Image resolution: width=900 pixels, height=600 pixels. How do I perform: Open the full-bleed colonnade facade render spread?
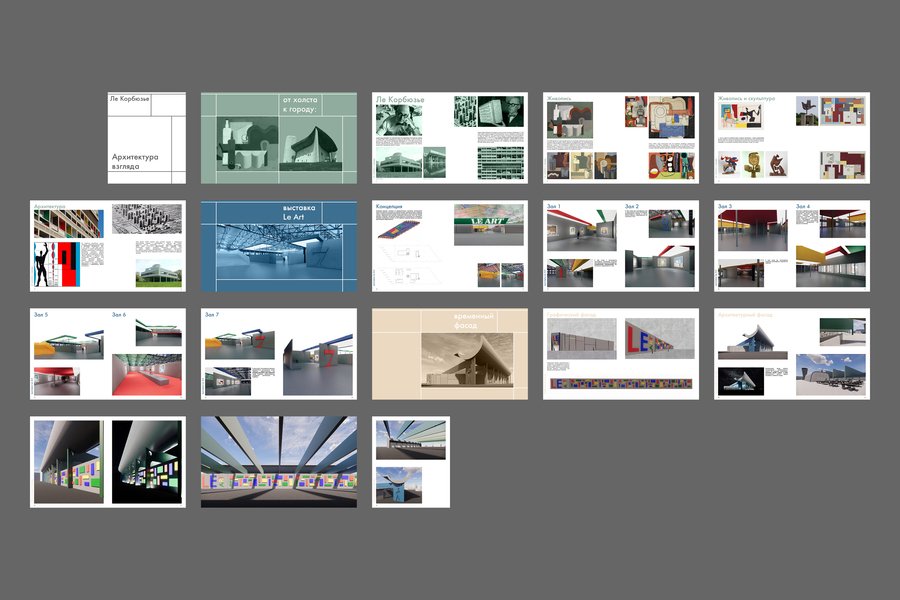tap(279, 462)
